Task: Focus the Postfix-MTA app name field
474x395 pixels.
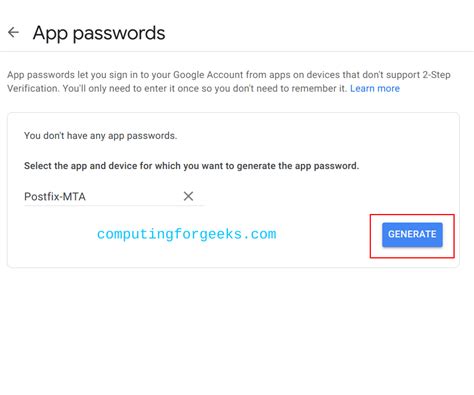Action: click(x=113, y=197)
